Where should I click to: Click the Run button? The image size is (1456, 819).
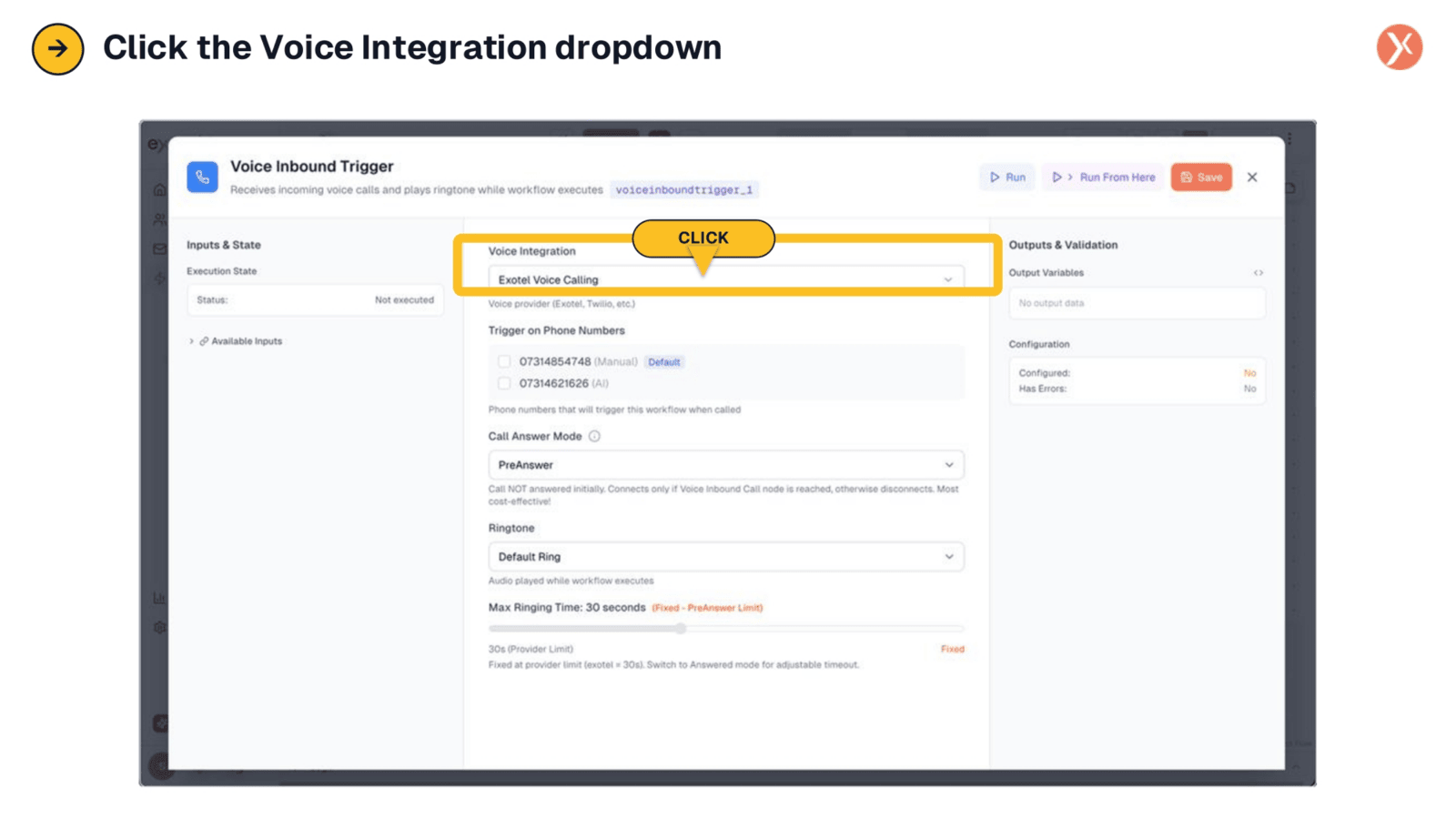click(1007, 177)
